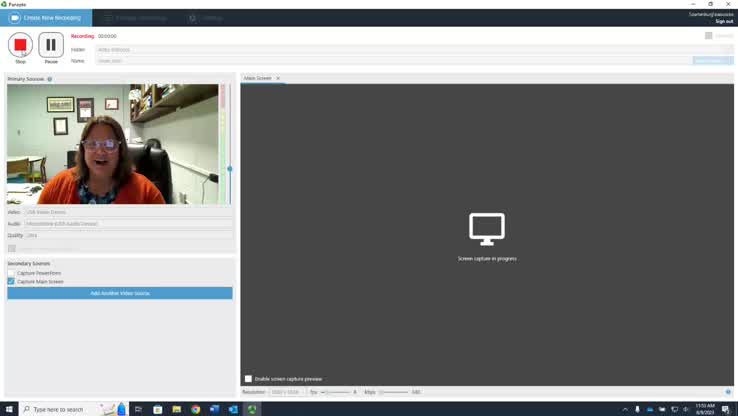Enable the Capture PowerPoint checkbox
The width and height of the screenshot is (738, 416).
point(12,273)
